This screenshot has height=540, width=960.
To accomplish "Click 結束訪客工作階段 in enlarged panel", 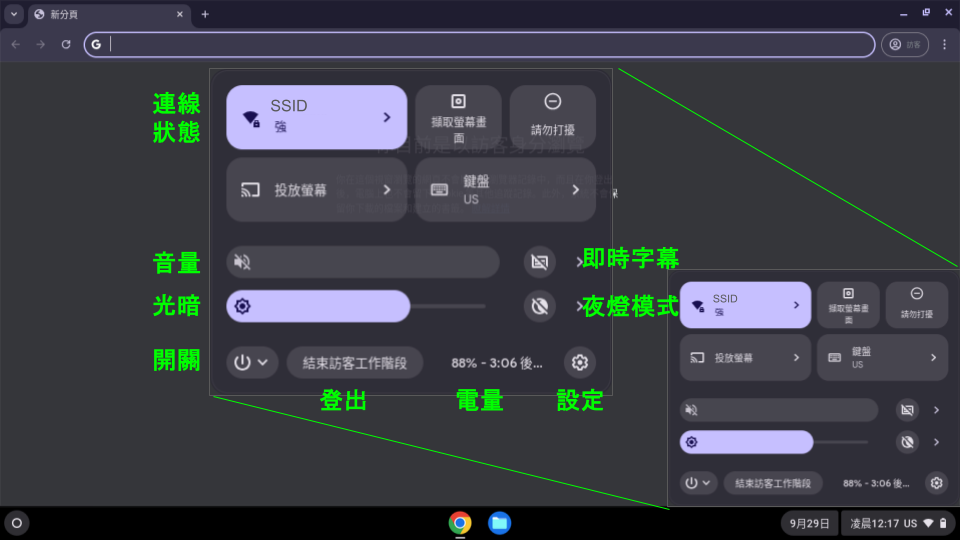I will point(354,362).
